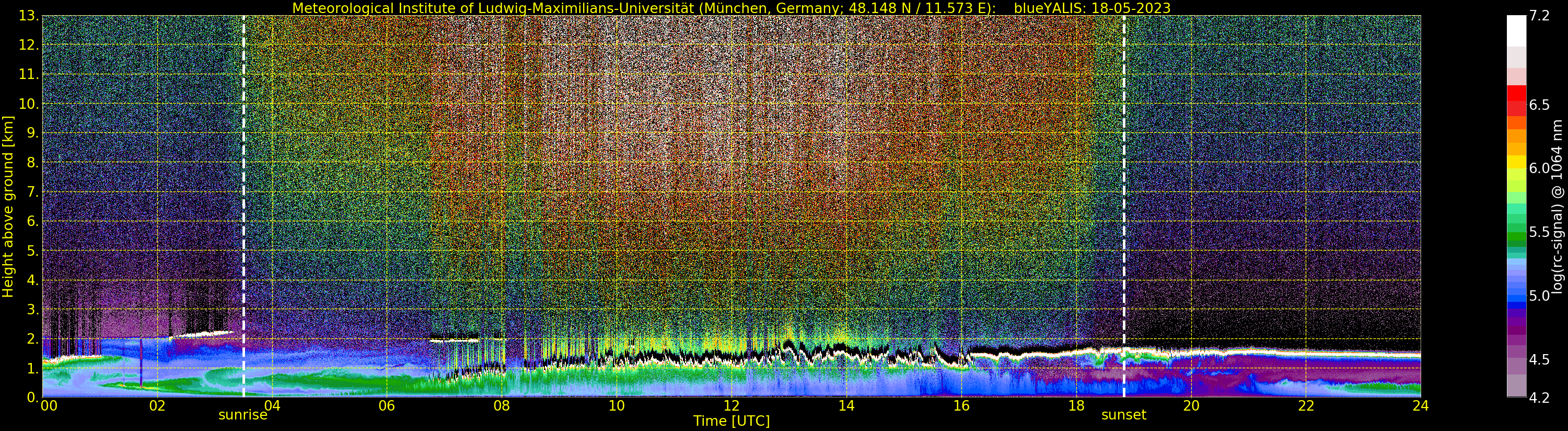The image size is (1568, 431).
Task: Click the time-axis tick label '00'
Action: point(49,406)
